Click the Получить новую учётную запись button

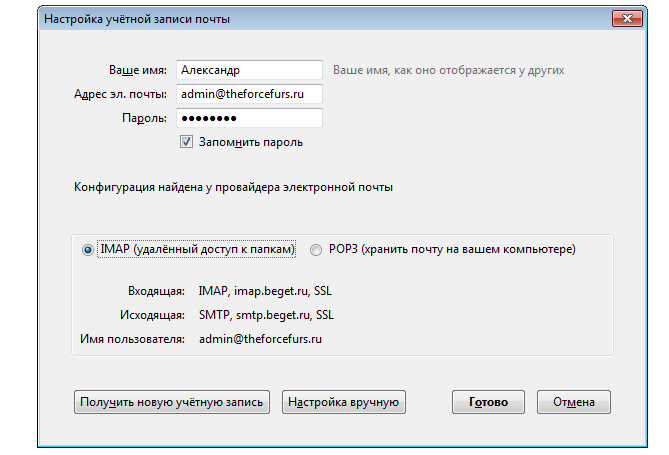click(172, 402)
